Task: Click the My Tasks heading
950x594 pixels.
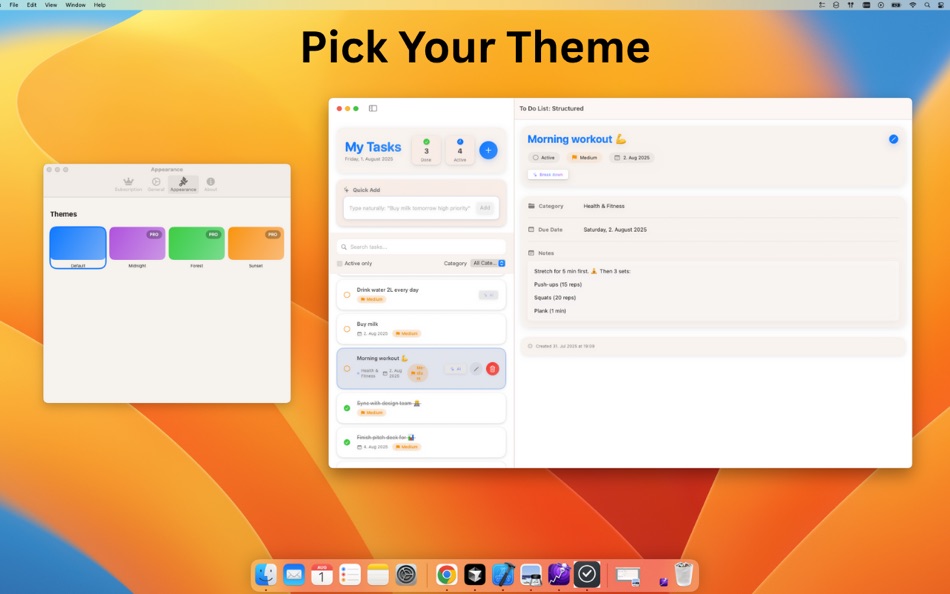Action: (x=373, y=147)
